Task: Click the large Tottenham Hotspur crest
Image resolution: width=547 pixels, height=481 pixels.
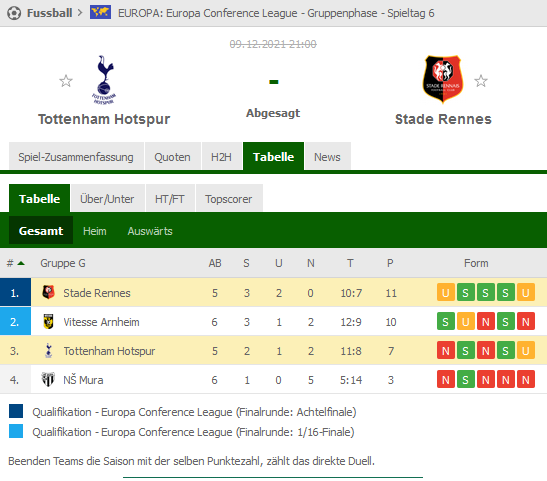Action: tap(104, 80)
